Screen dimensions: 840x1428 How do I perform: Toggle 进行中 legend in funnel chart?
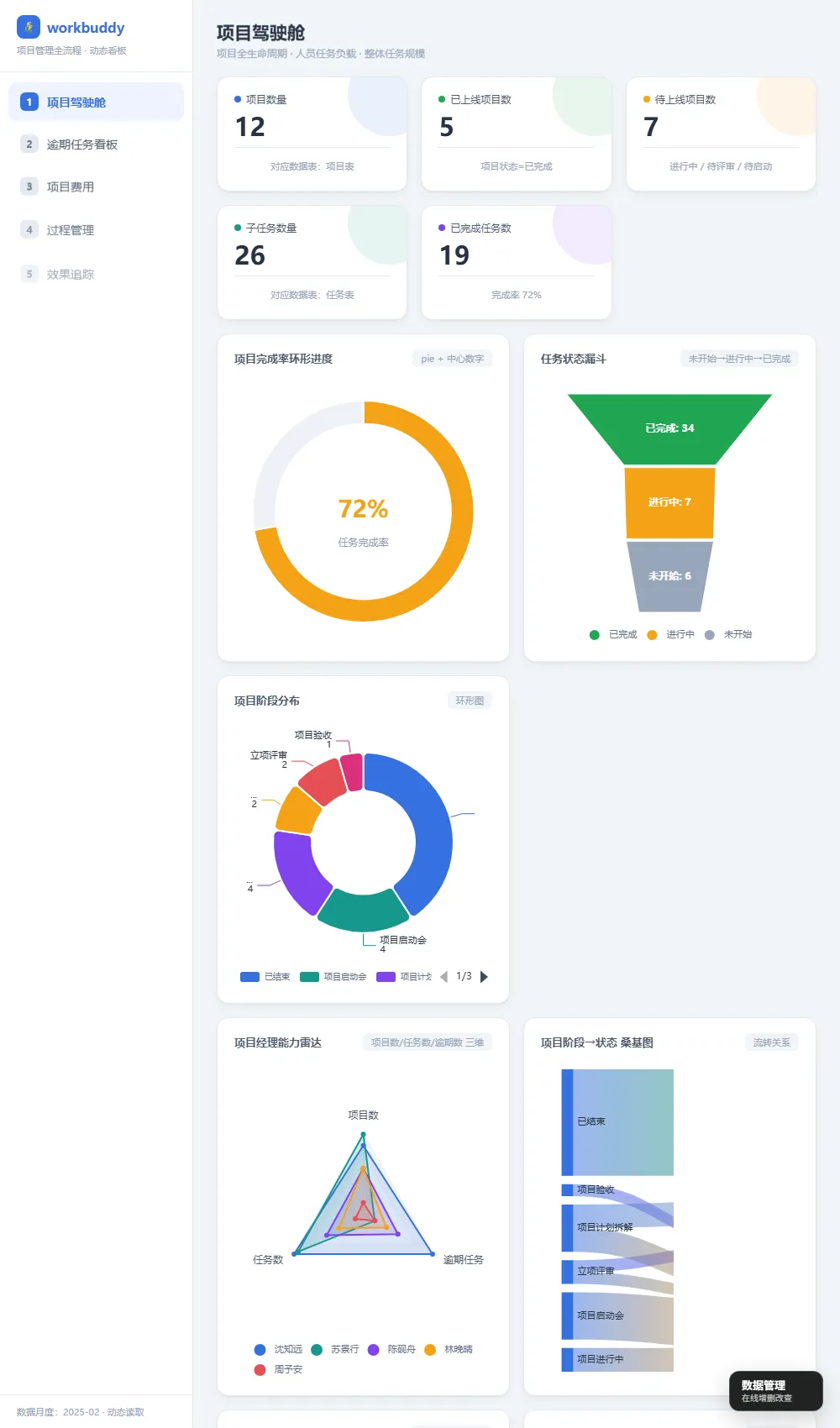(x=670, y=634)
